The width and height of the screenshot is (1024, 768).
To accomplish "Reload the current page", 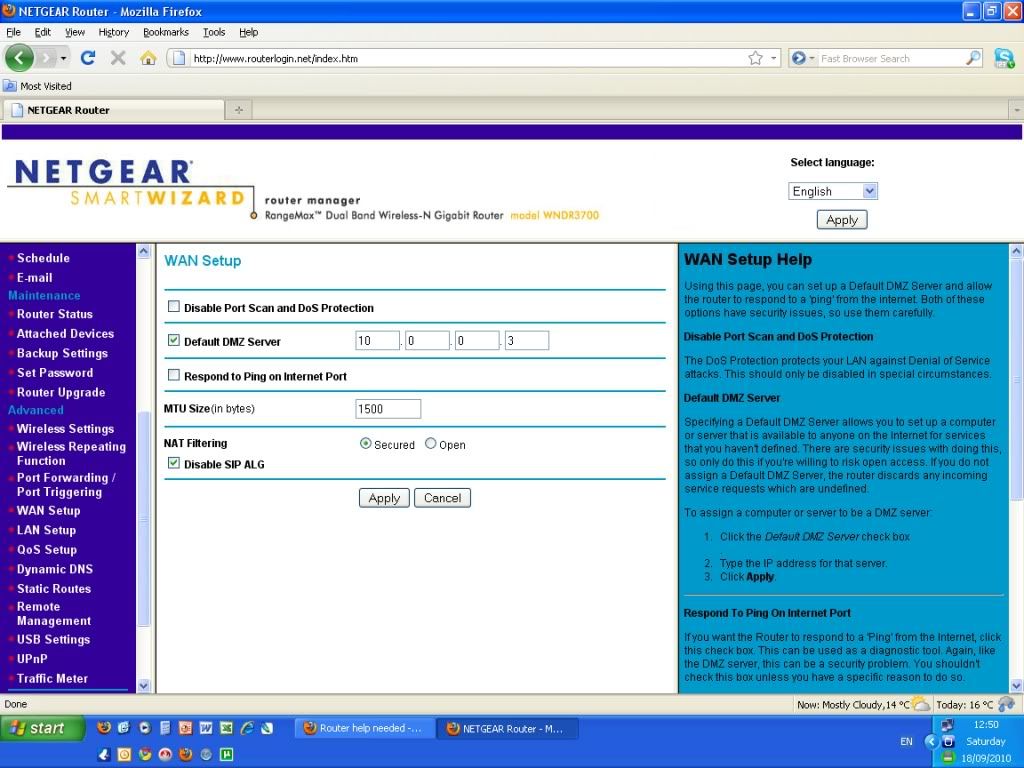I will 88,58.
